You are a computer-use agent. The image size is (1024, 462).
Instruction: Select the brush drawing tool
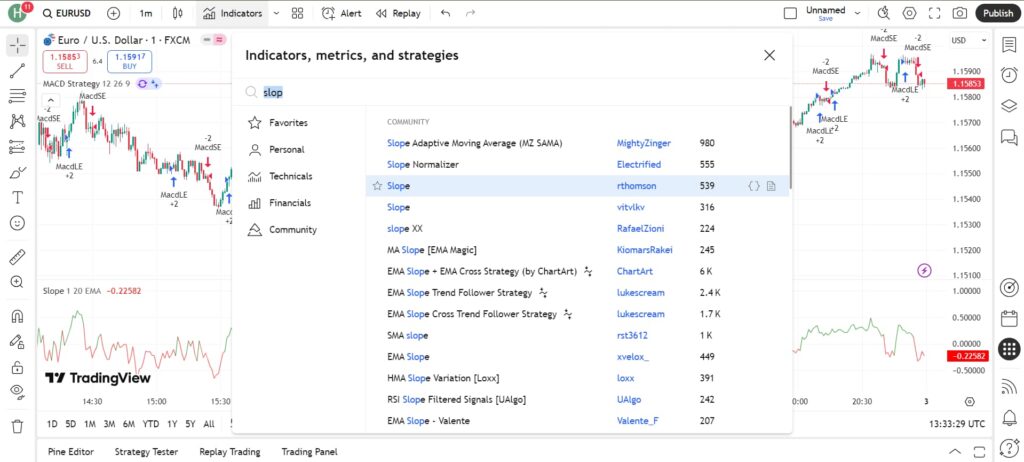click(18, 173)
